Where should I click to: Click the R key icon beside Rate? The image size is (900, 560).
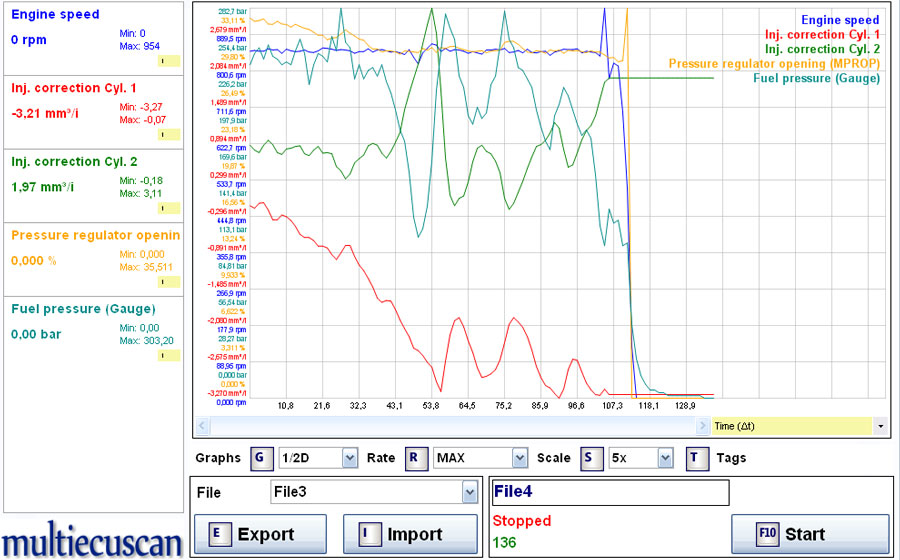click(x=415, y=458)
